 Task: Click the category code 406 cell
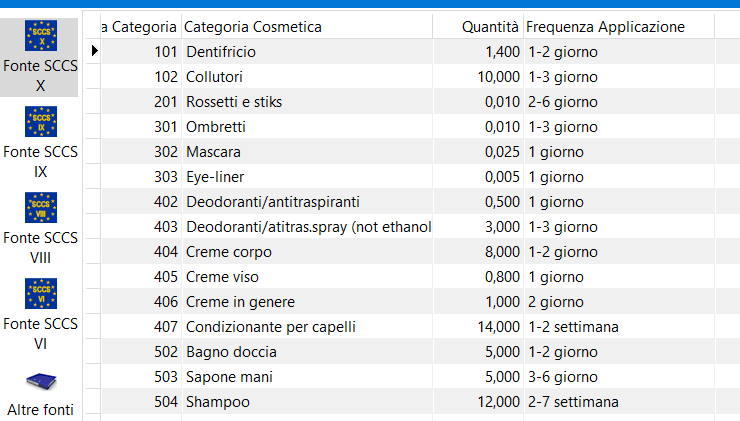point(141,302)
